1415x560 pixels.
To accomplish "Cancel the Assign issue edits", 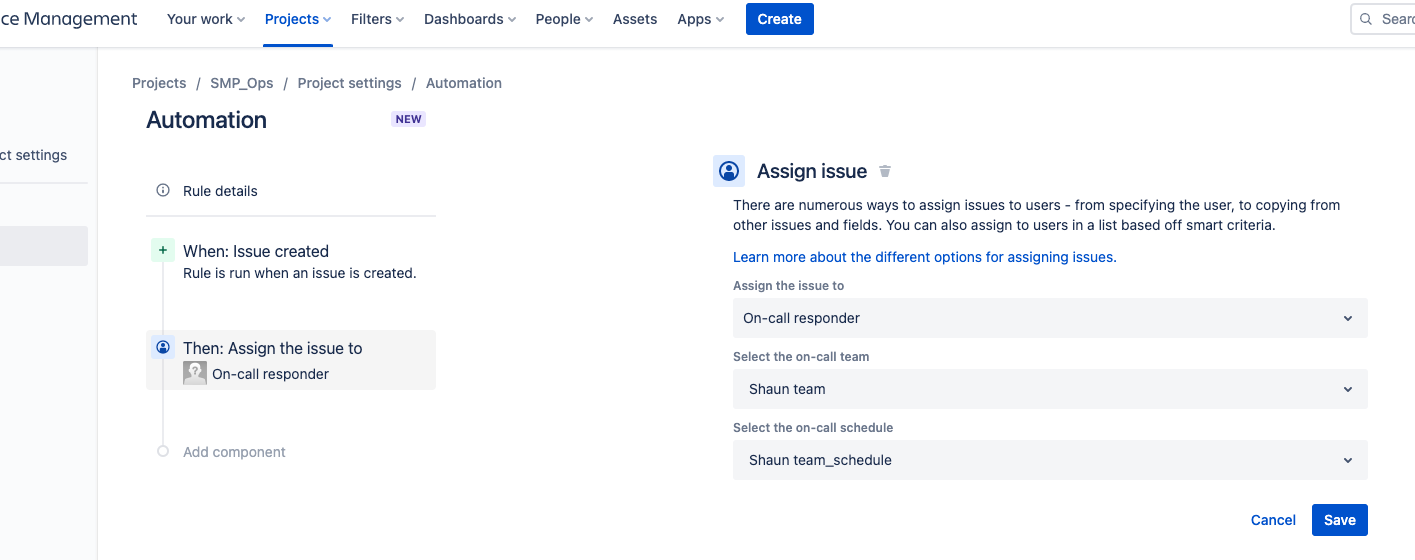I will (1273, 520).
